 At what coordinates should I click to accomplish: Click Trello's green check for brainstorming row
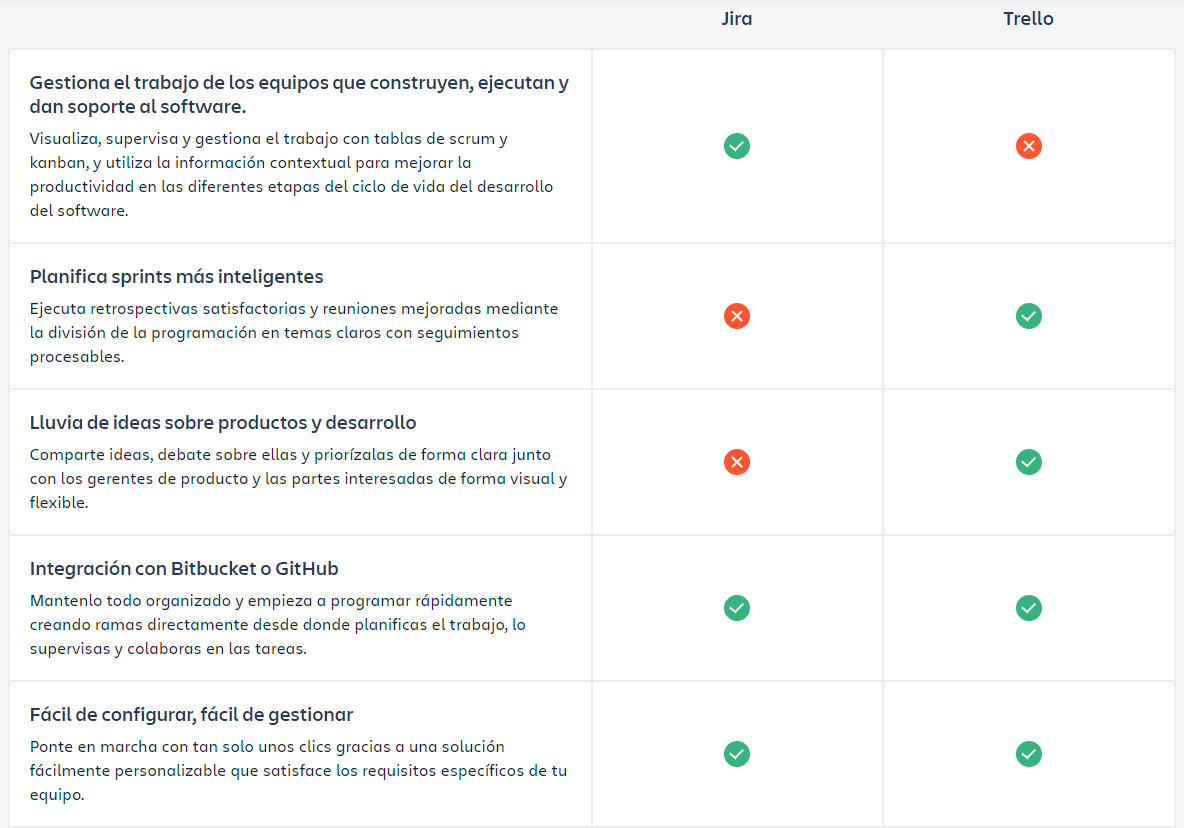click(1028, 462)
